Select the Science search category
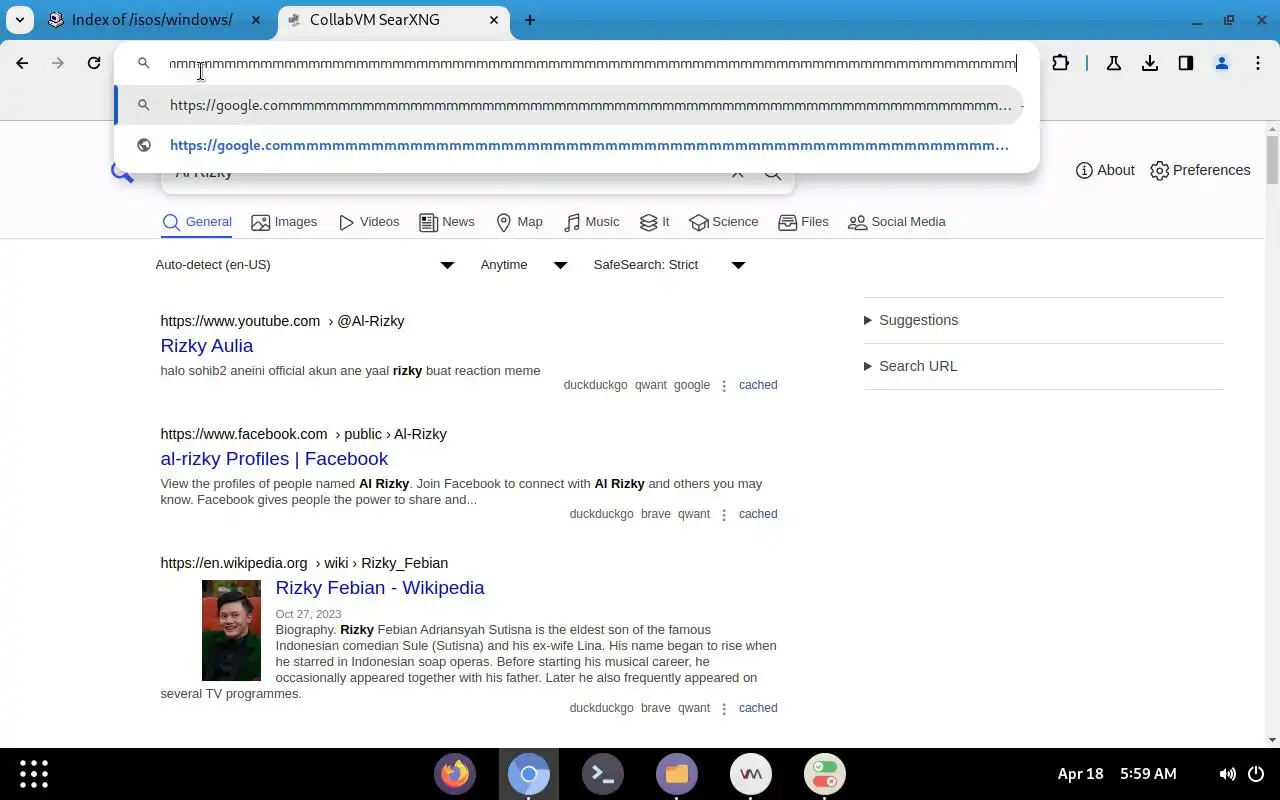Screen dimensions: 1280x800 tap(724, 222)
